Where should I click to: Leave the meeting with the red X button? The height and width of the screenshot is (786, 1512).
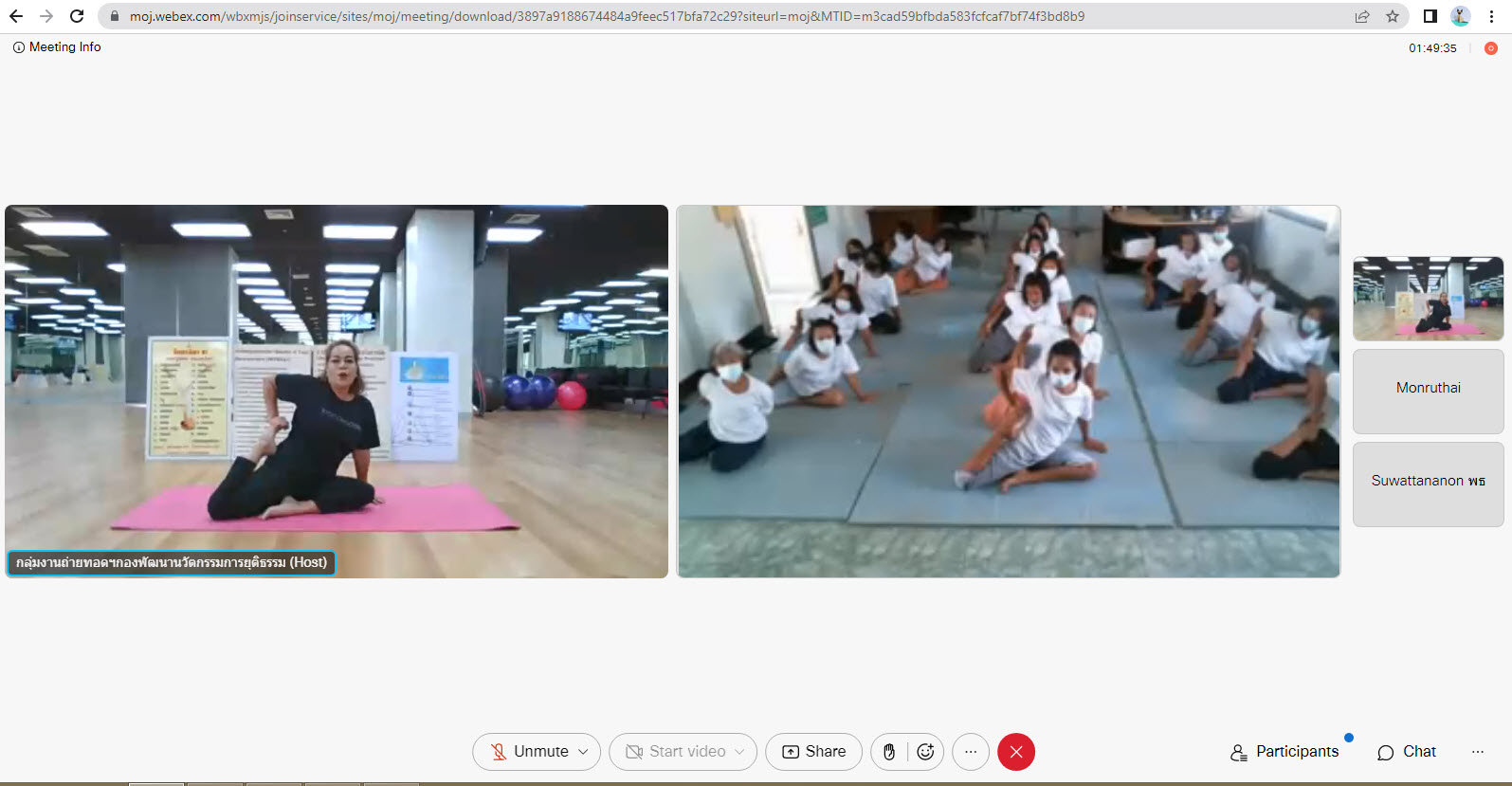pos(1016,752)
